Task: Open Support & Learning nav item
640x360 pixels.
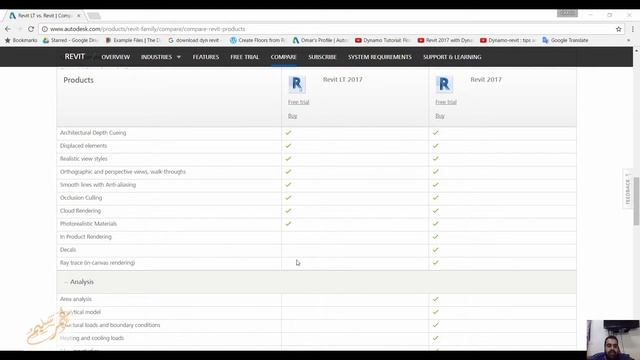Action: click(x=452, y=57)
